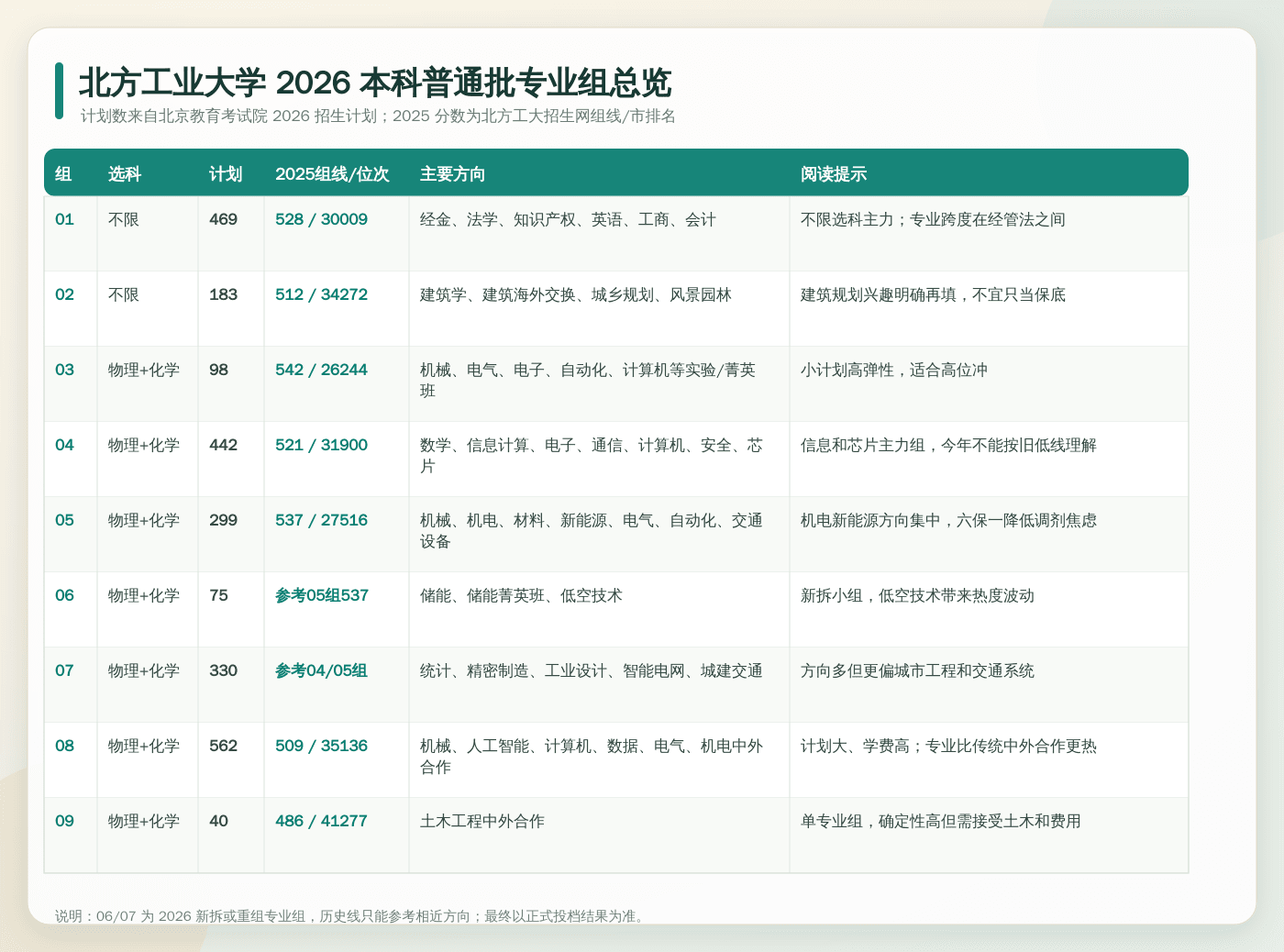The width and height of the screenshot is (1284, 952).
Task: Click 不限 in the group 01 row
Action: coord(124,220)
